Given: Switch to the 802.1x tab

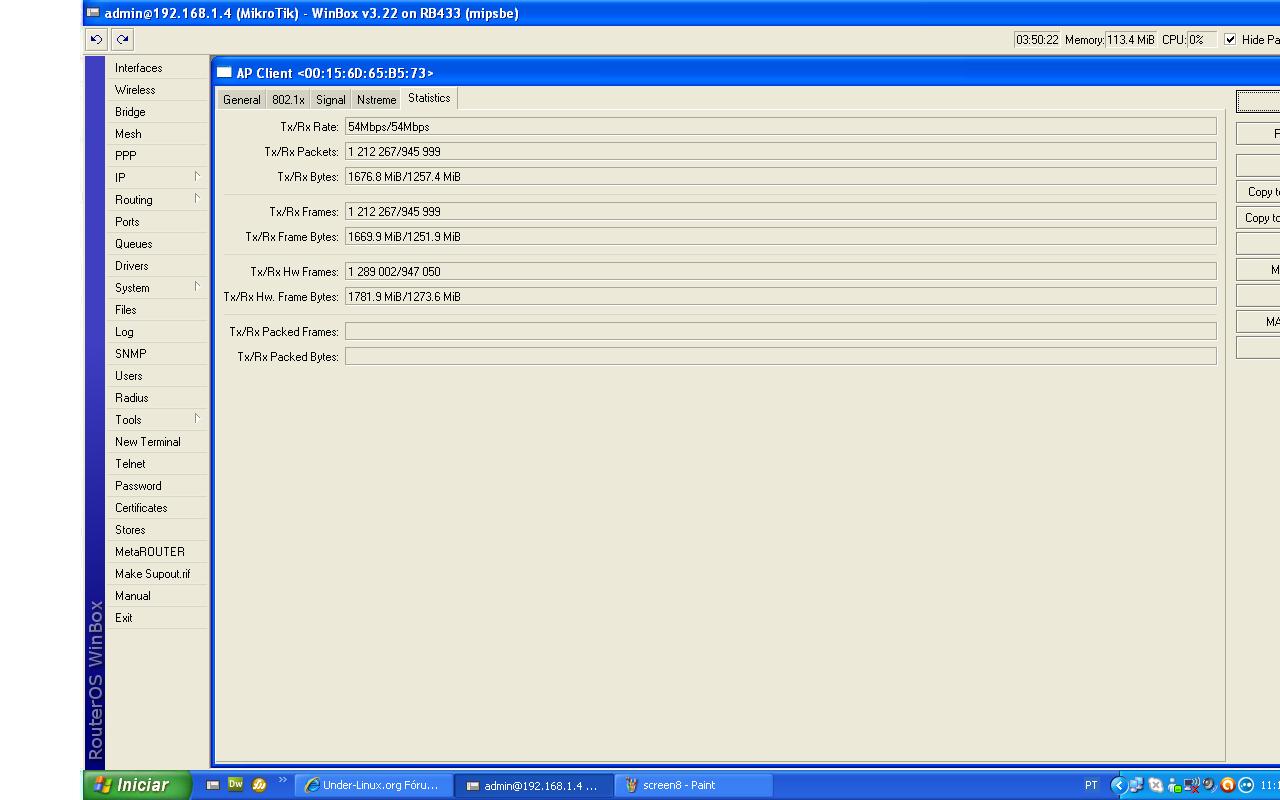Looking at the screenshot, I should click(288, 100).
